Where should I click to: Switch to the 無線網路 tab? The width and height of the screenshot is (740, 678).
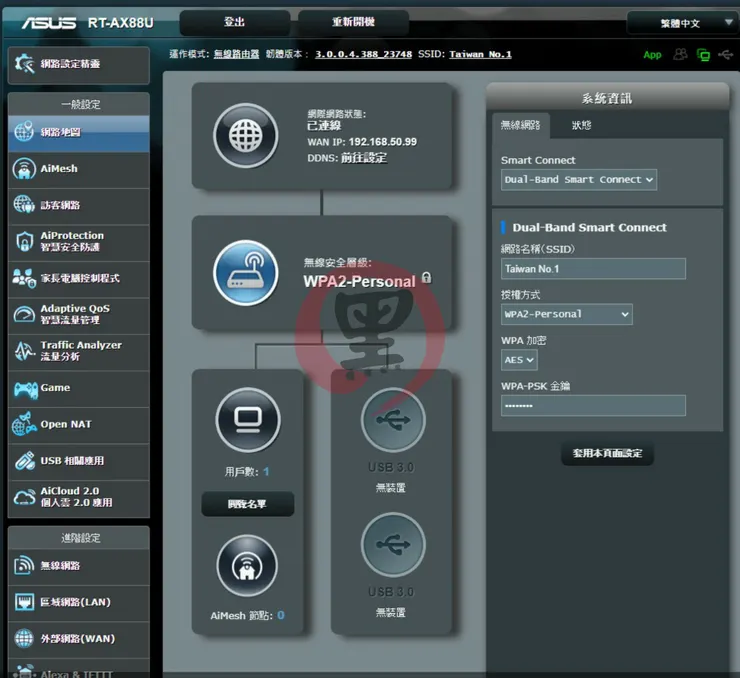521,125
